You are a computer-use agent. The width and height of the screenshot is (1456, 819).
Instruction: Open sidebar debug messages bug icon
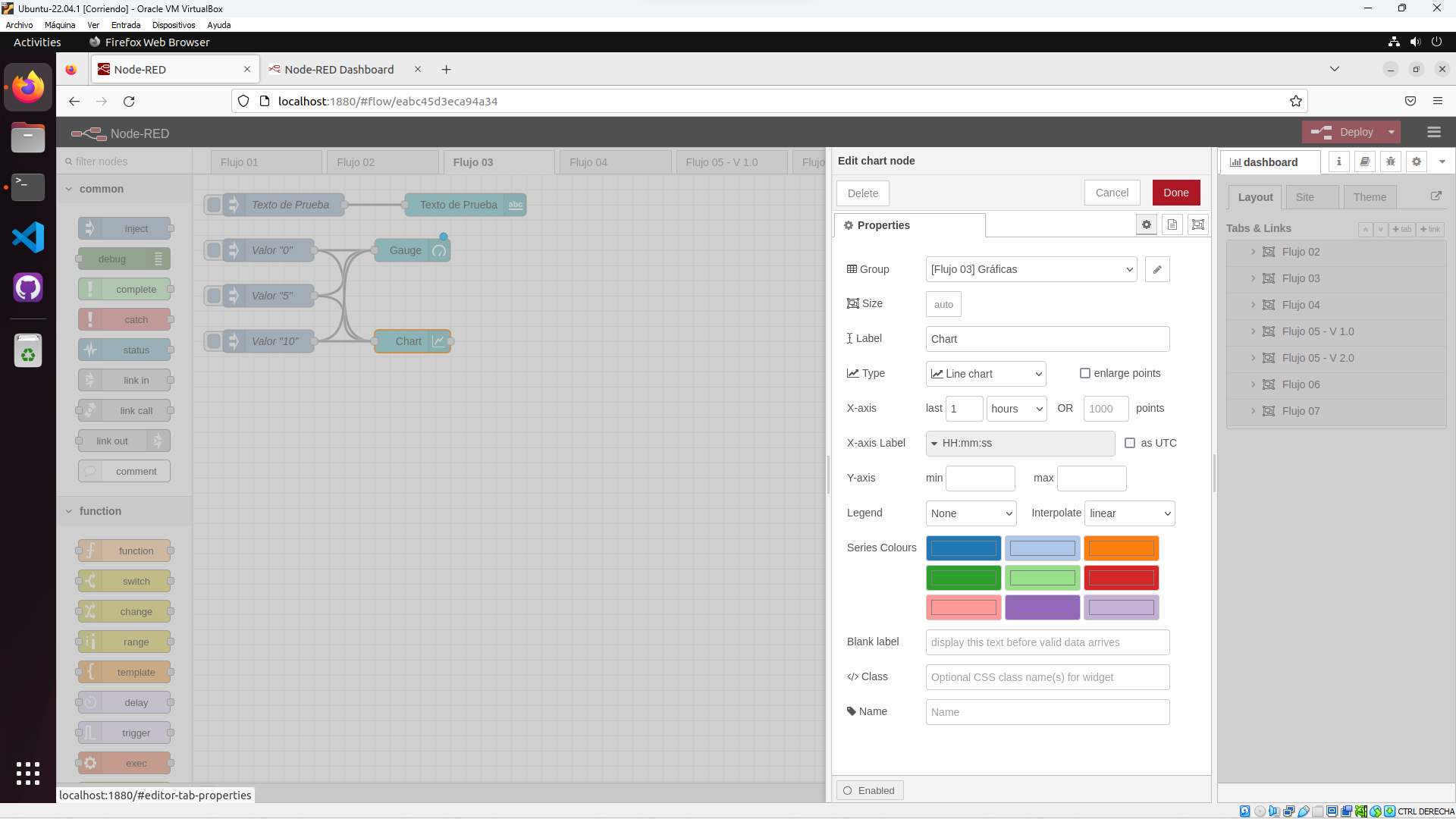click(1391, 162)
